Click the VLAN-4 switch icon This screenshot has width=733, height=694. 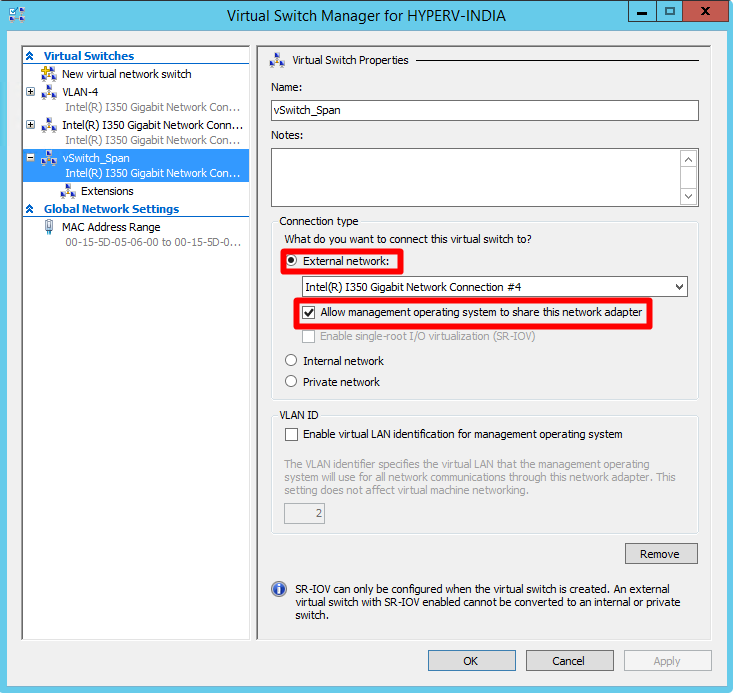click(x=49, y=92)
